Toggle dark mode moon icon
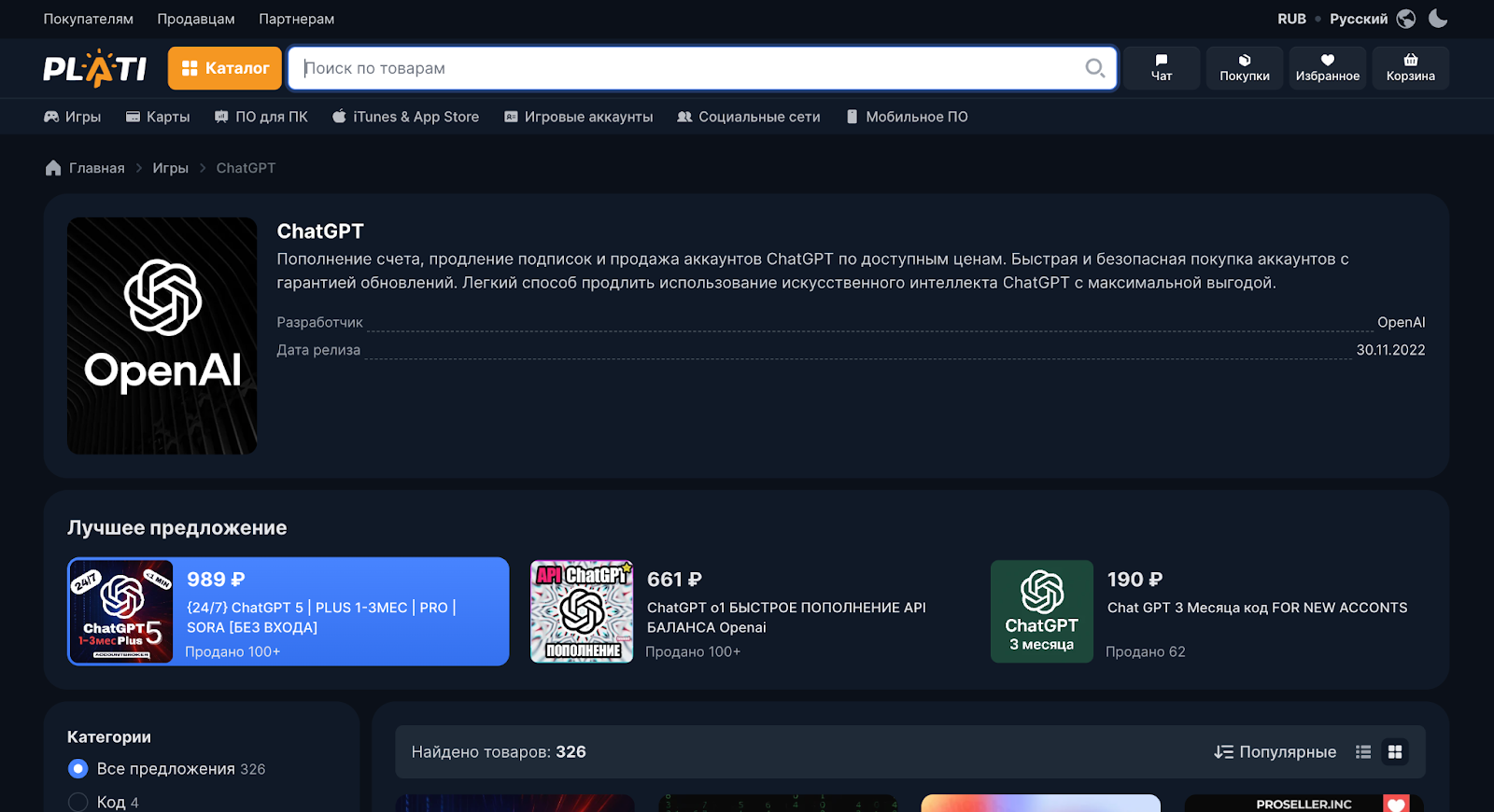 (1438, 19)
